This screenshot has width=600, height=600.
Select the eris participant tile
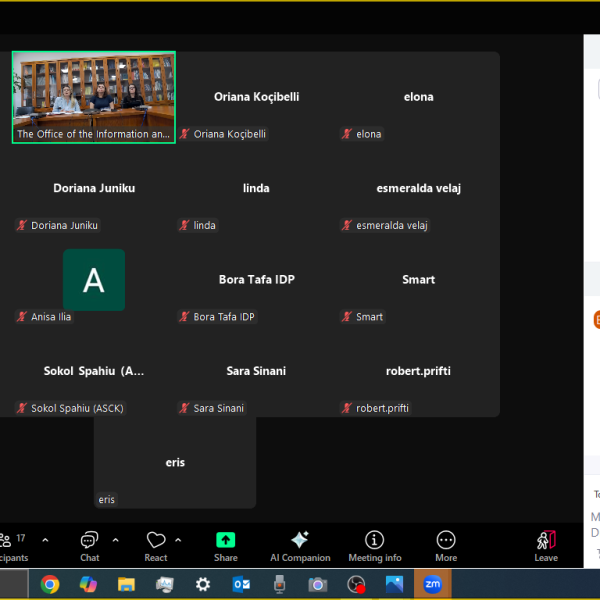(x=175, y=462)
